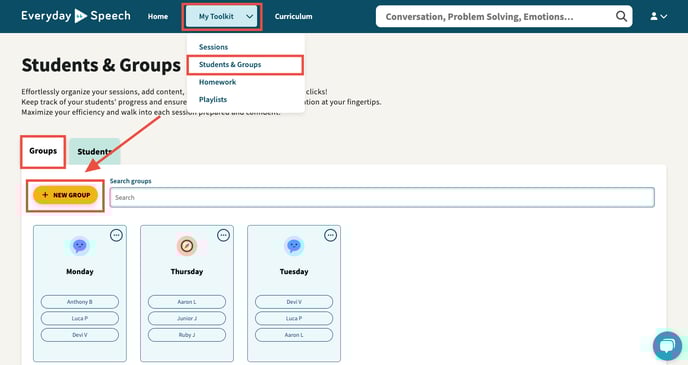
Task: Open Playlists from the dropdown menu
Action: pos(213,100)
